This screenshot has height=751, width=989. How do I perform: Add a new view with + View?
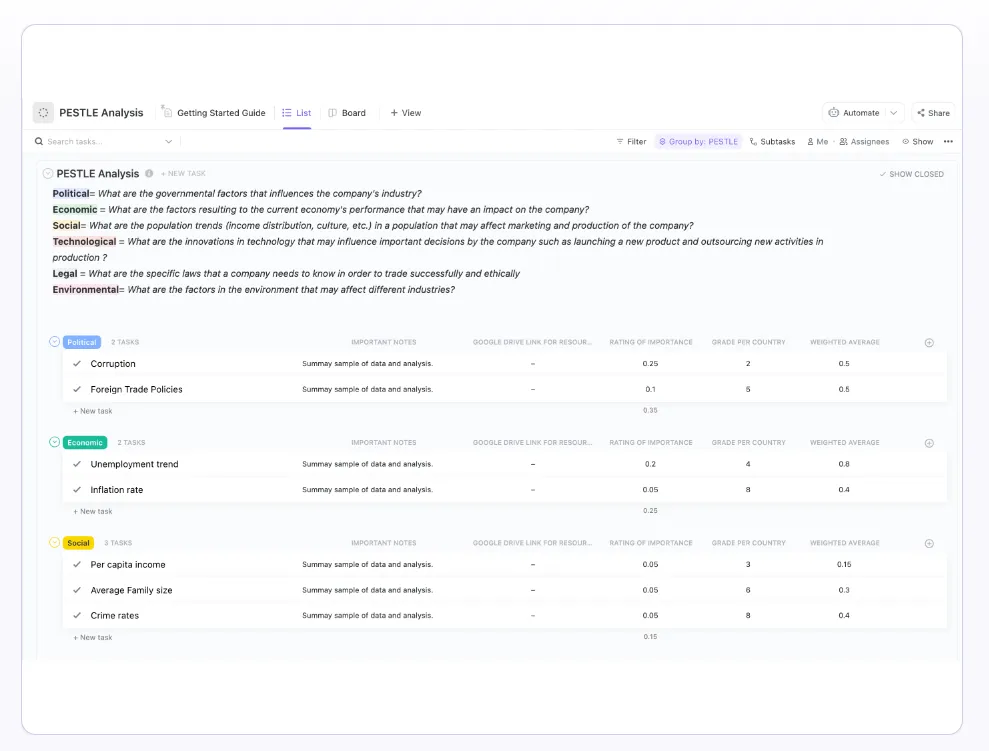pyautogui.click(x=406, y=113)
